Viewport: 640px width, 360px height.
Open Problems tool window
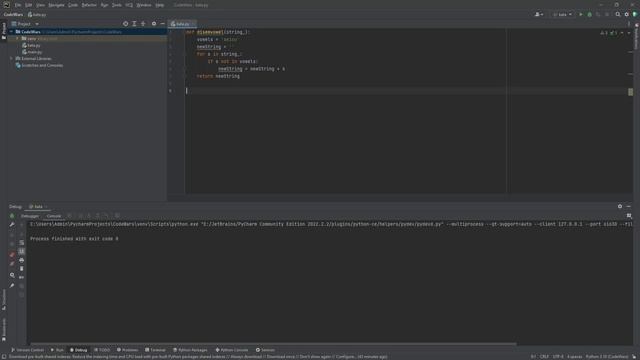pos(127,350)
